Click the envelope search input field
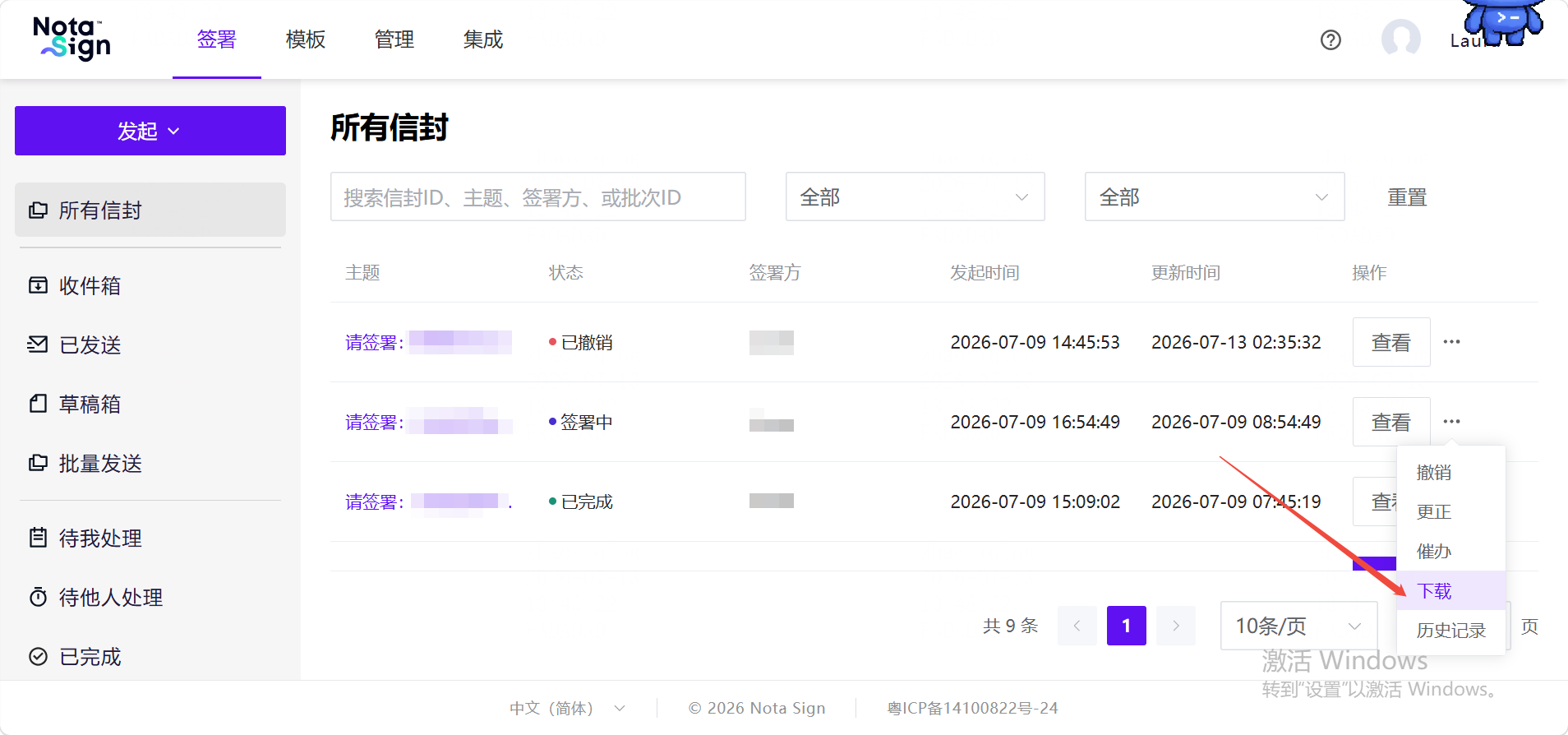This screenshot has height=735, width=1568. tap(537, 196)
